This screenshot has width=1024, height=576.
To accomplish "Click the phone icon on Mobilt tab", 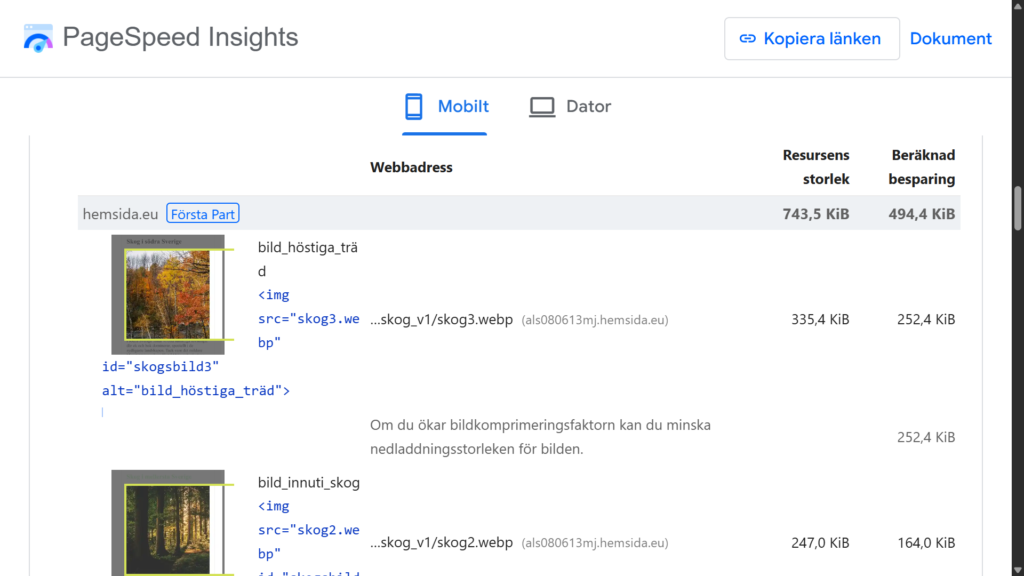I will coord(414,106).
